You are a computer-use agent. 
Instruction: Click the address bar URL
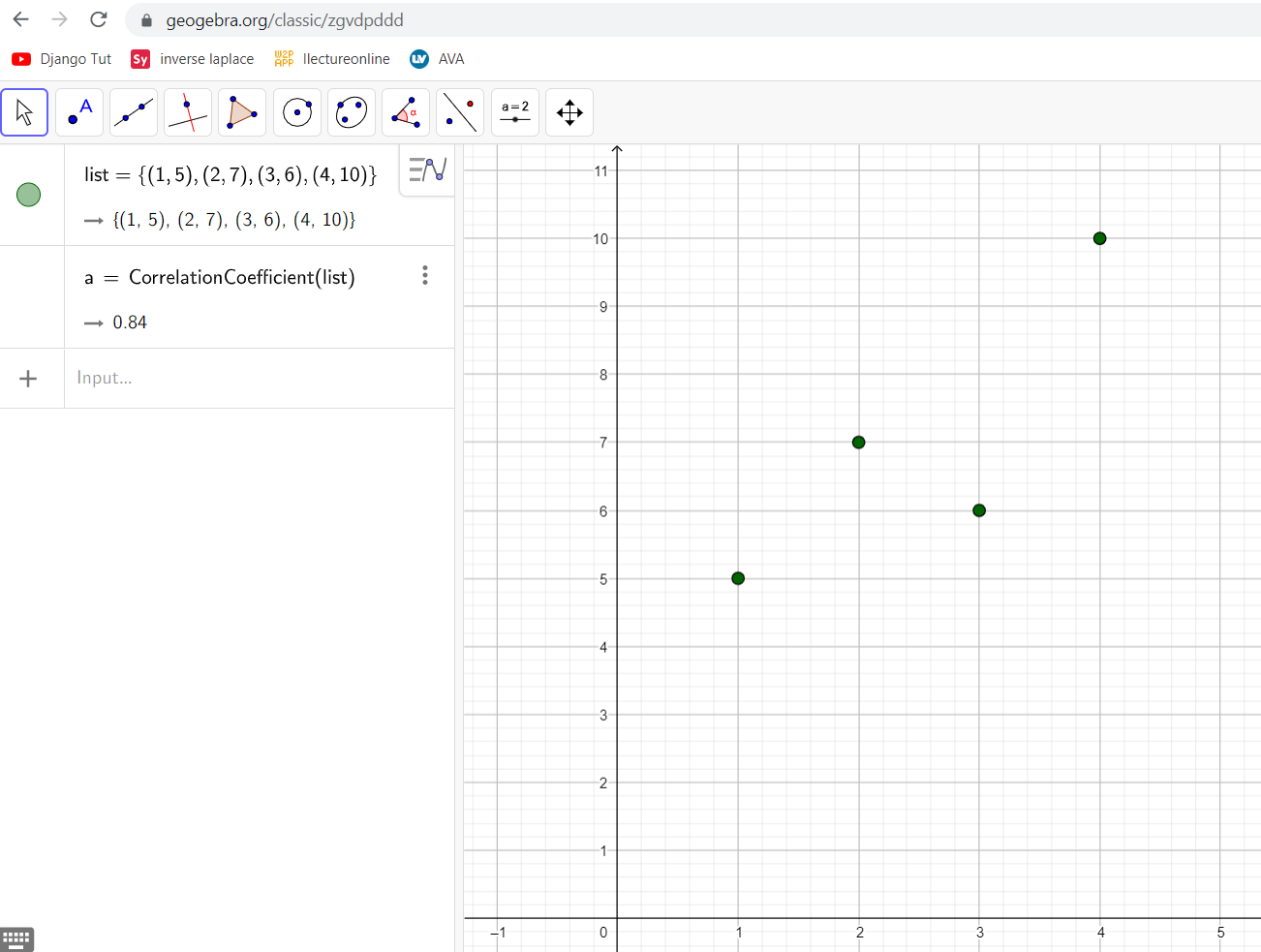point(285,20)
